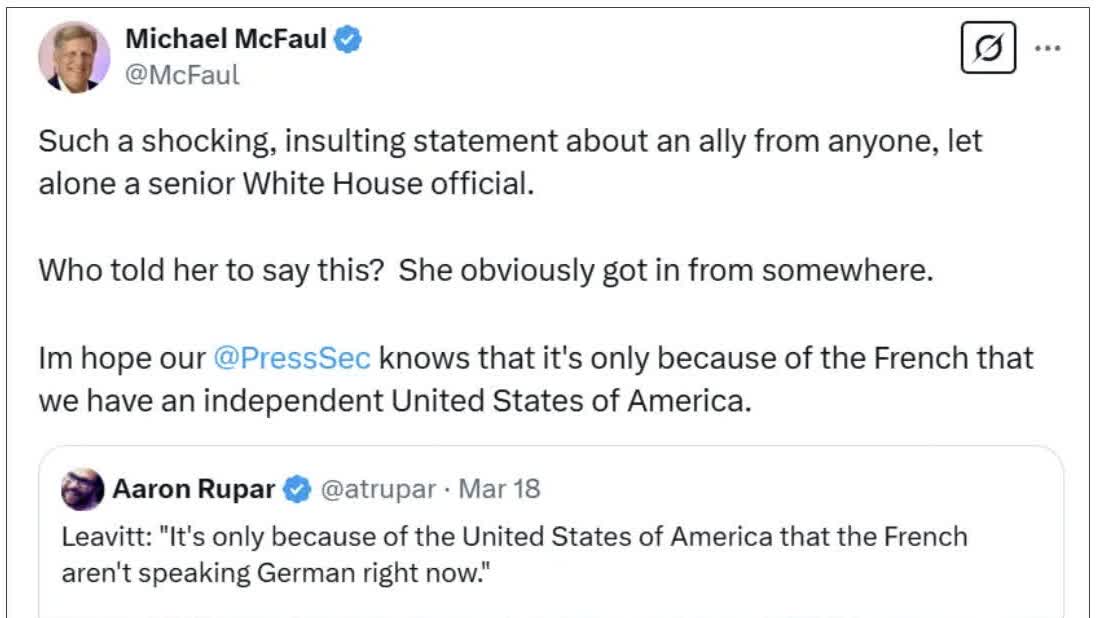Click the Michael McFaul display name

pyautogui.click(x=228, y=40)
